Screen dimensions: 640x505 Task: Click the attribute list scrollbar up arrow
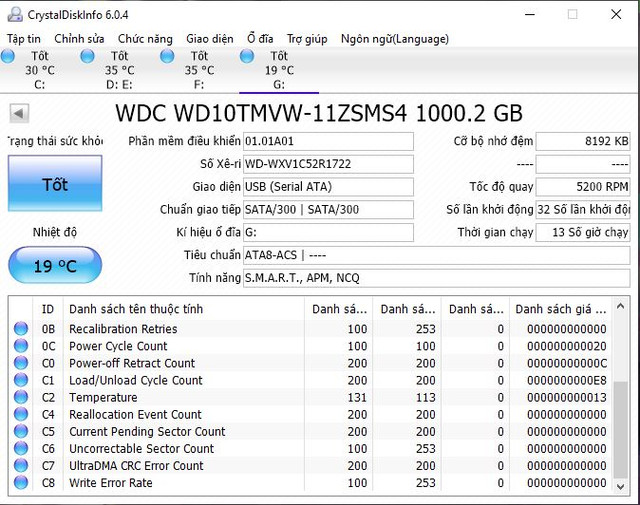click(x=620, y=306)
